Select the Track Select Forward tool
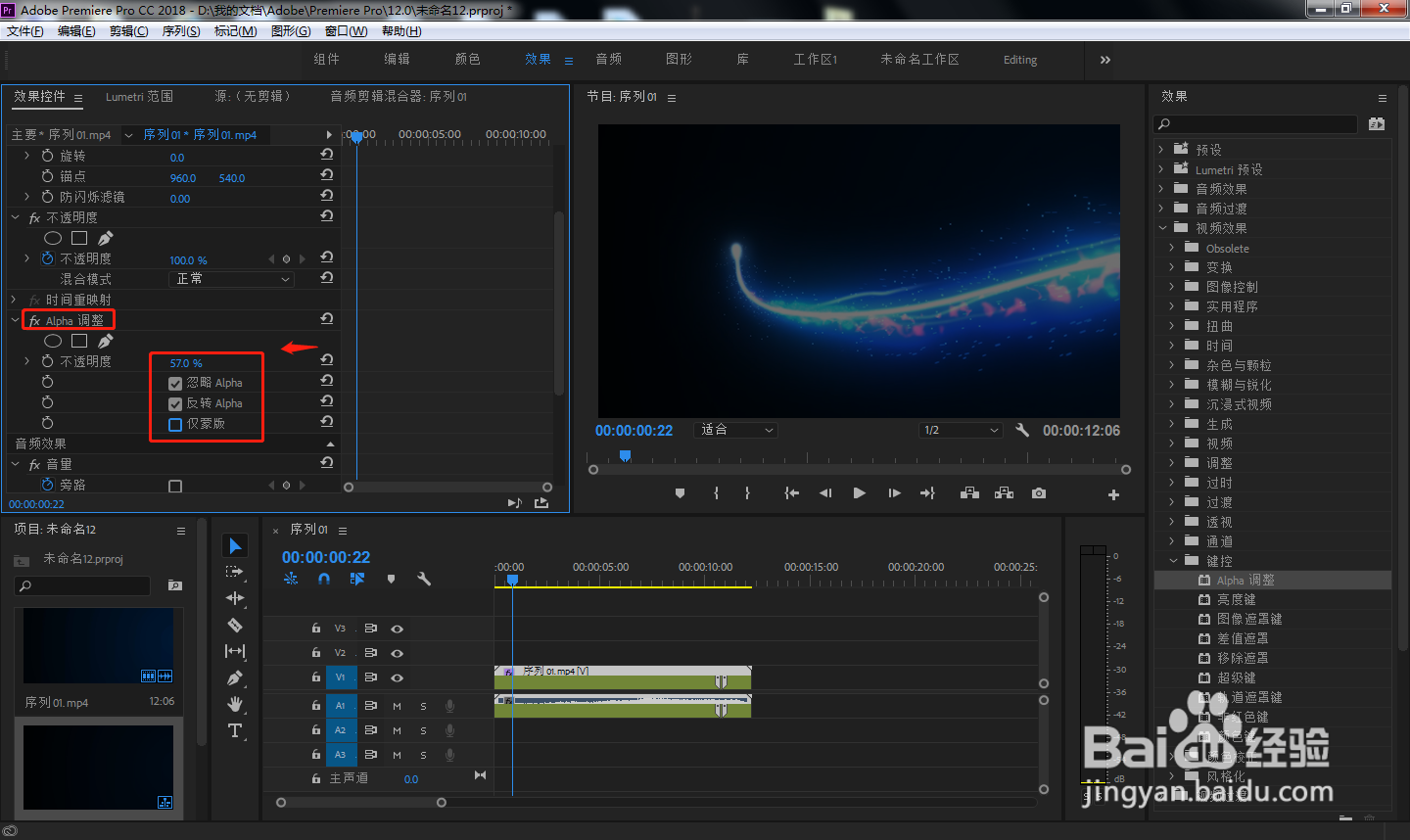 [x=235, y=572]
